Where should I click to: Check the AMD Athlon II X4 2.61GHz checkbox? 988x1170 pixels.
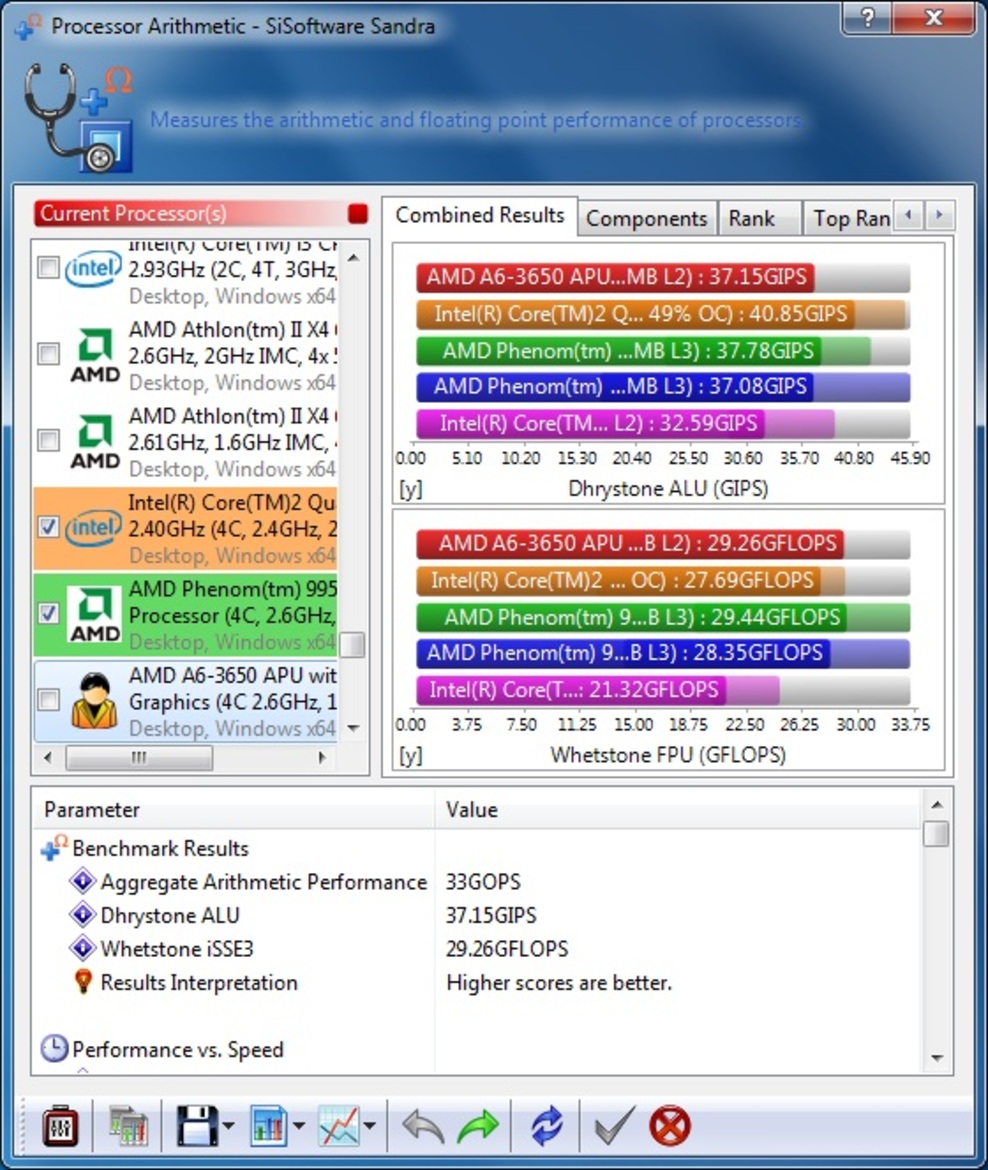coord(49,440)
